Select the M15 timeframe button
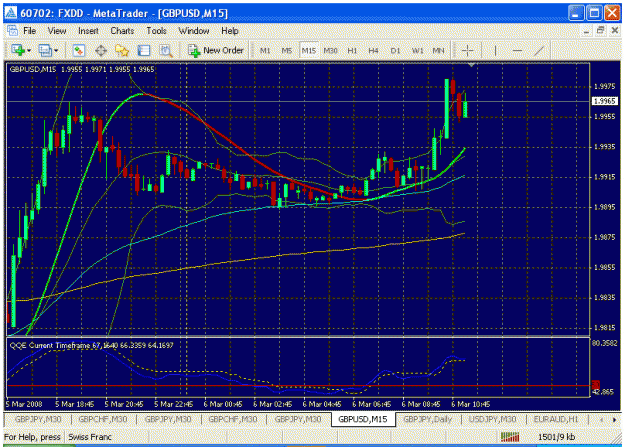625x447 pixels. click(309, 51)
